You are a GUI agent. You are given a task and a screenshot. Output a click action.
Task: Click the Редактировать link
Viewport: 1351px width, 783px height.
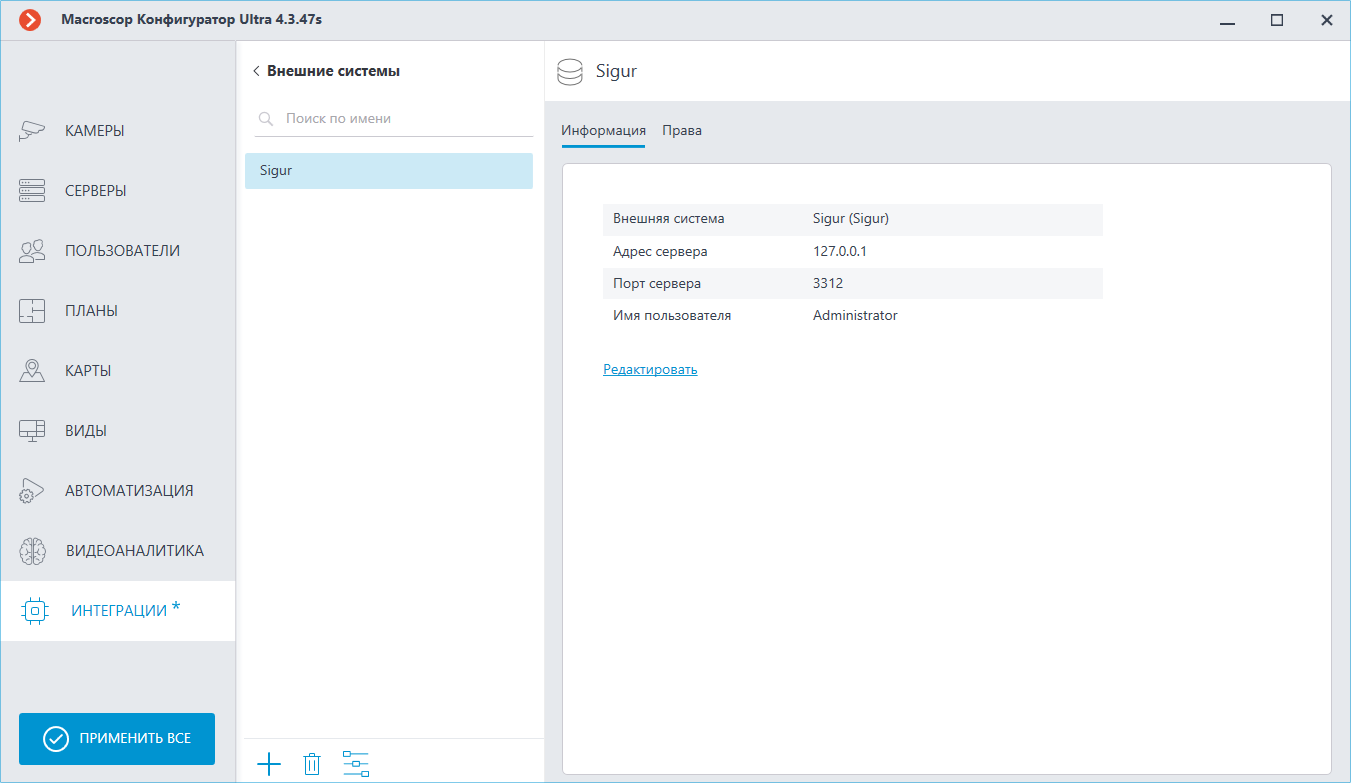click(x=650, y=369)
